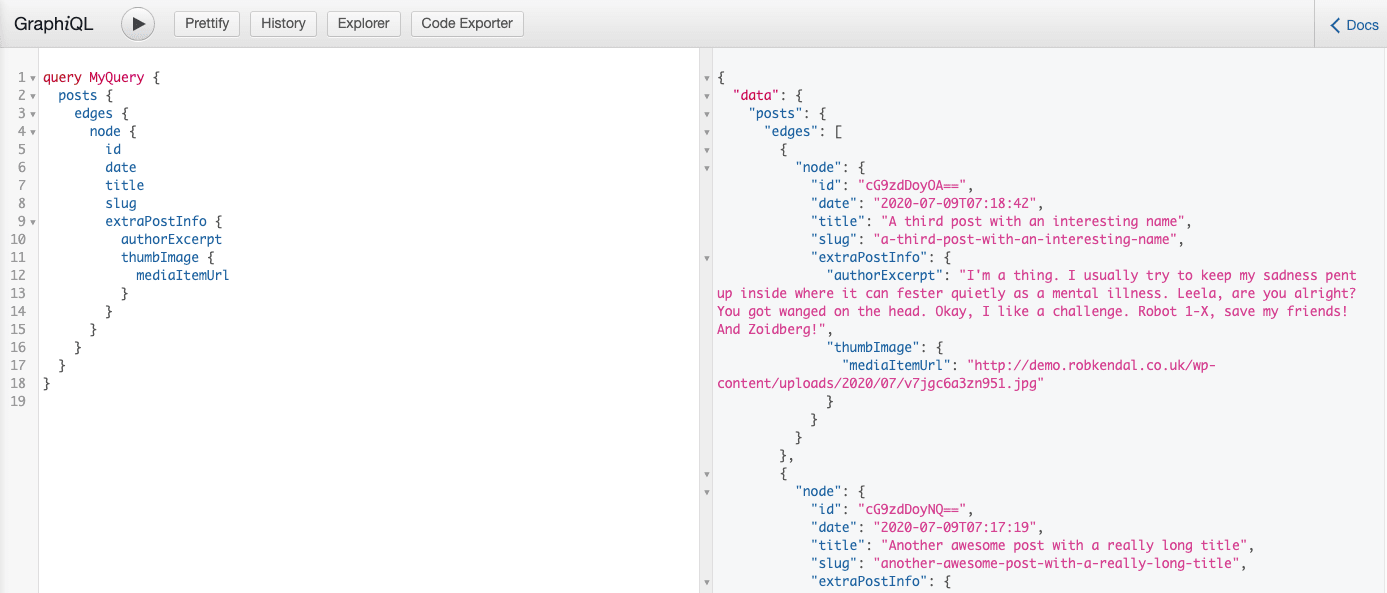The image size is (1387, 593).
Task: Collapse the thumbImage object in the results
Action: point(707,347)
